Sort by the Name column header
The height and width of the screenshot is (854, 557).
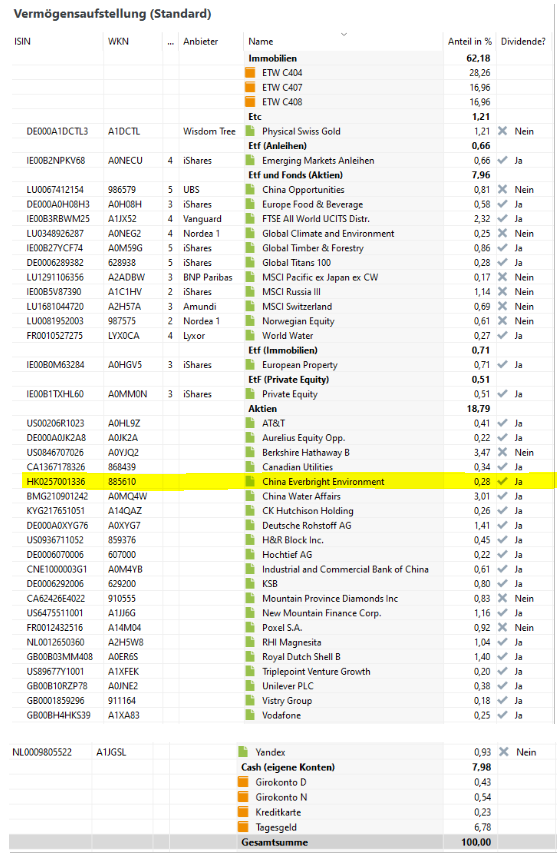(x=261, y=41)
